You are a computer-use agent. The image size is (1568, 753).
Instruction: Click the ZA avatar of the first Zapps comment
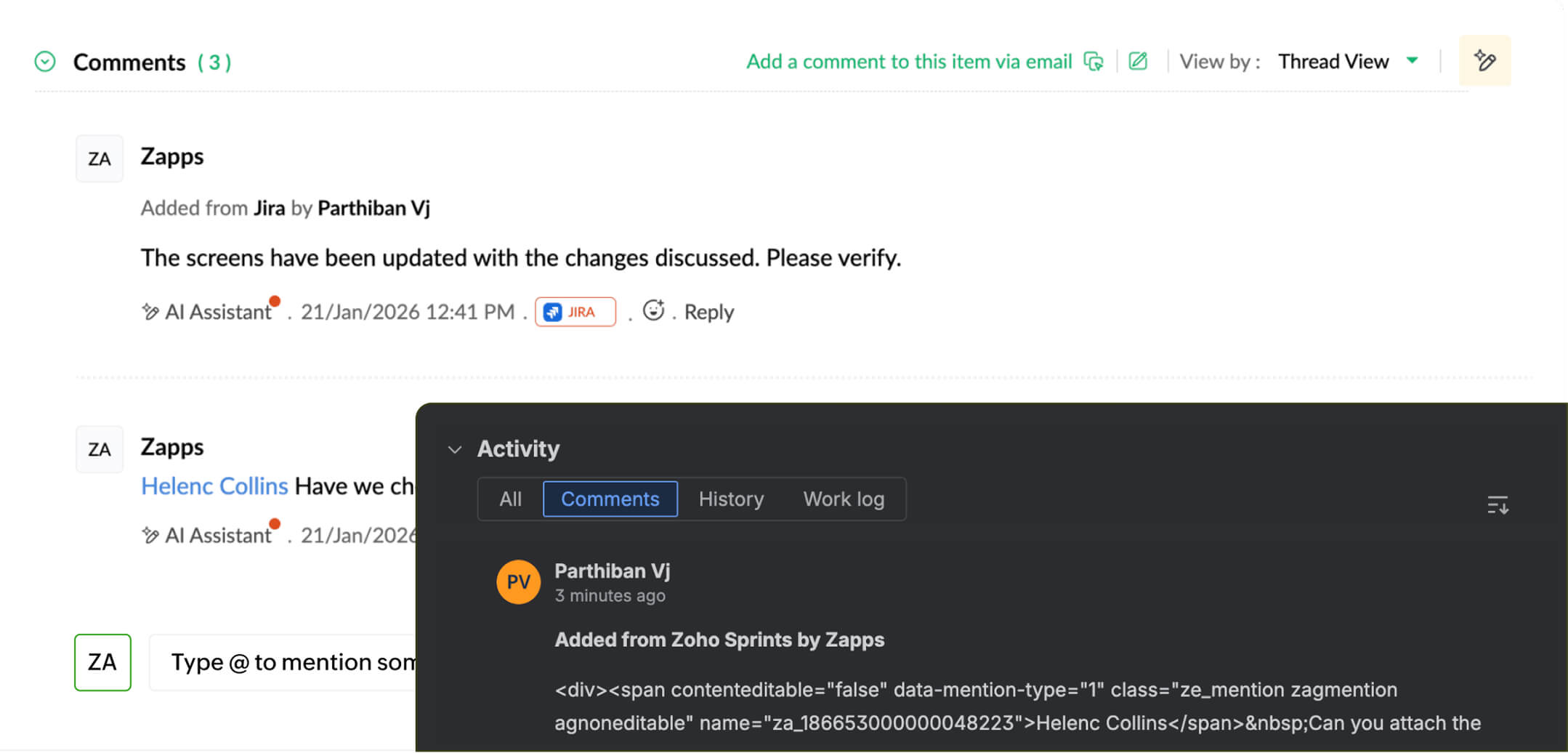tap(99, 158)
